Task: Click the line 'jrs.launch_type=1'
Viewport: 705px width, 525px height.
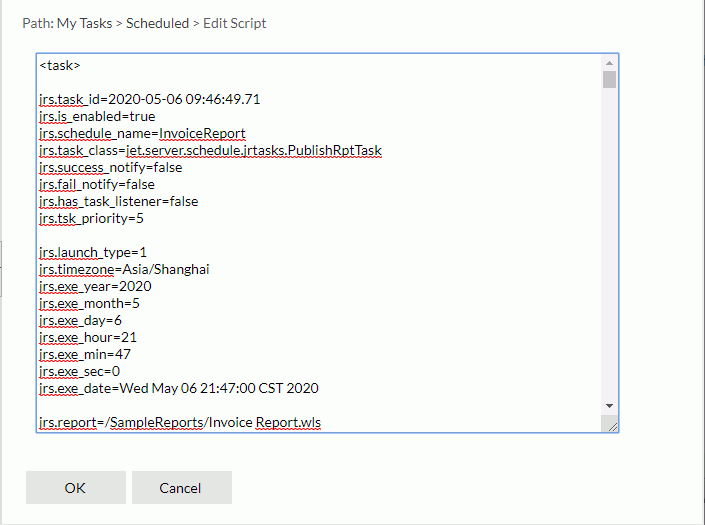Action: (x=93, y=253)
